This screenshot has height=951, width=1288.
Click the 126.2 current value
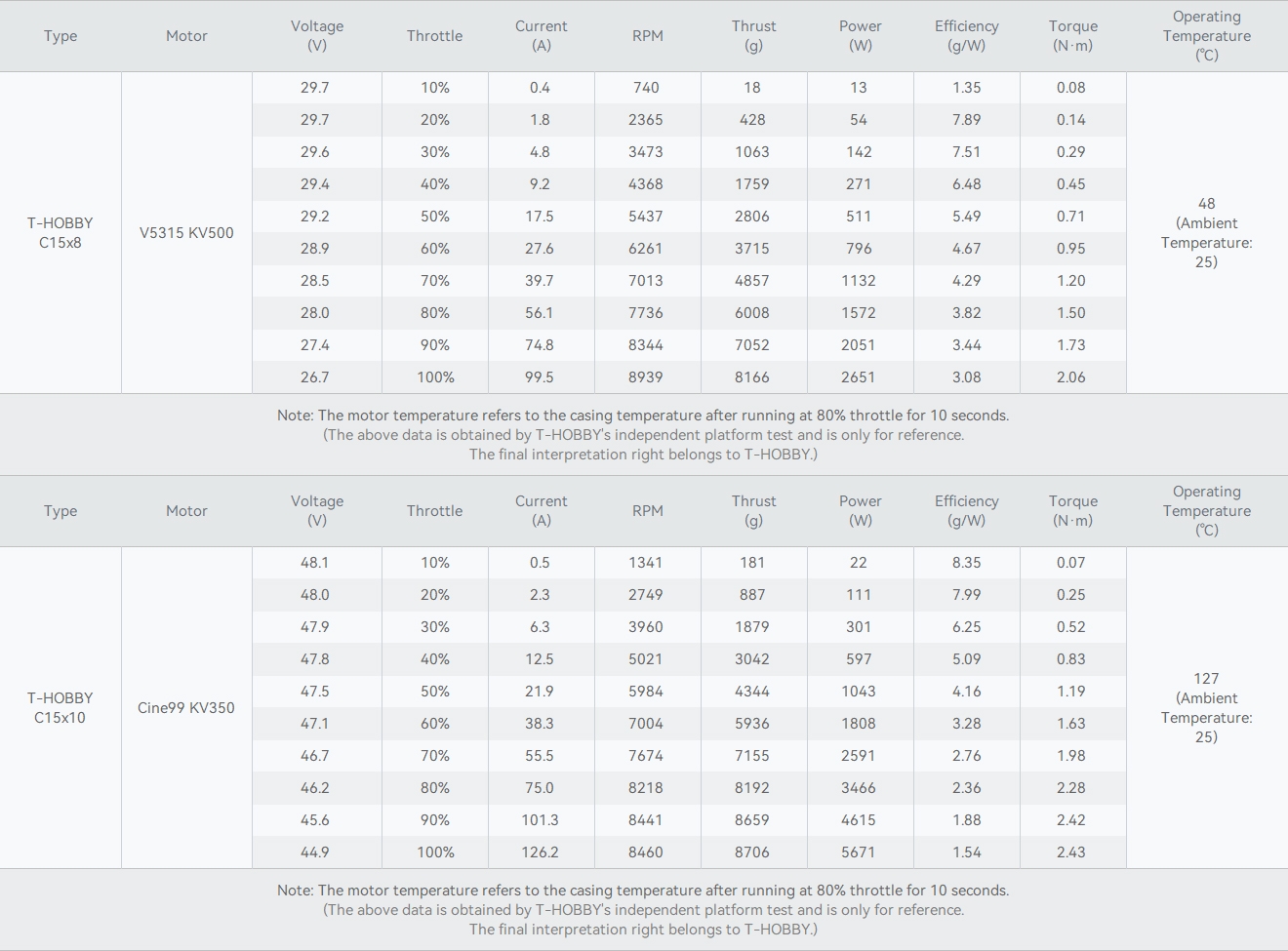pyautogui.click(x=540, y=852)
